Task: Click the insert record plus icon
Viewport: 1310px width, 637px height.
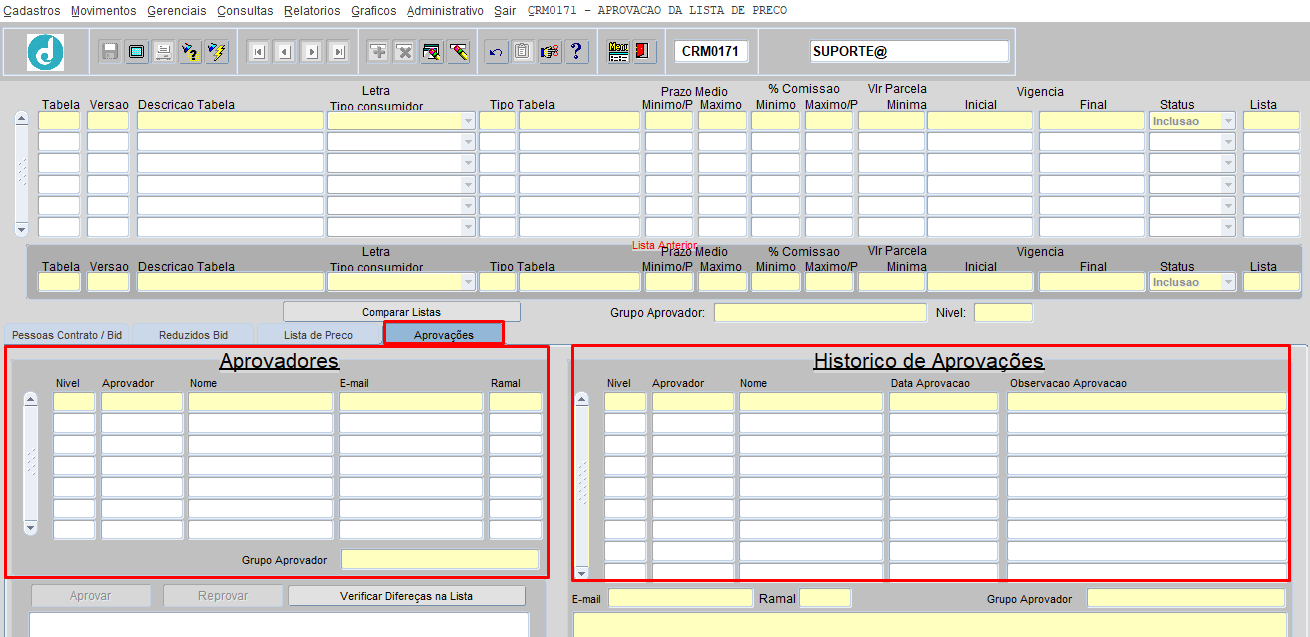Action: tap(378, 52)
